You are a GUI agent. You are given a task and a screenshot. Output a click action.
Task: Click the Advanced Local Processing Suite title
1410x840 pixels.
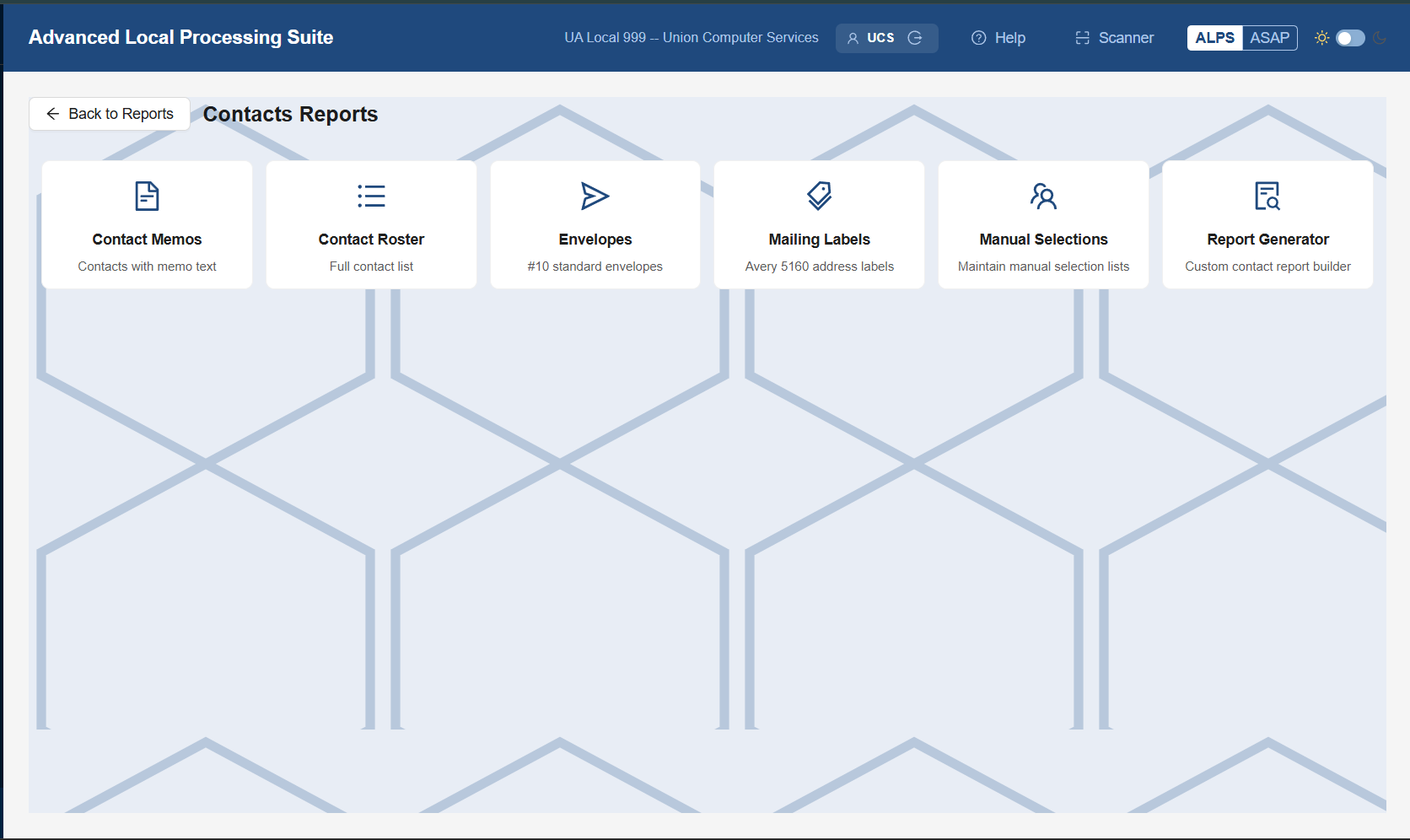(x=180, y=37)
